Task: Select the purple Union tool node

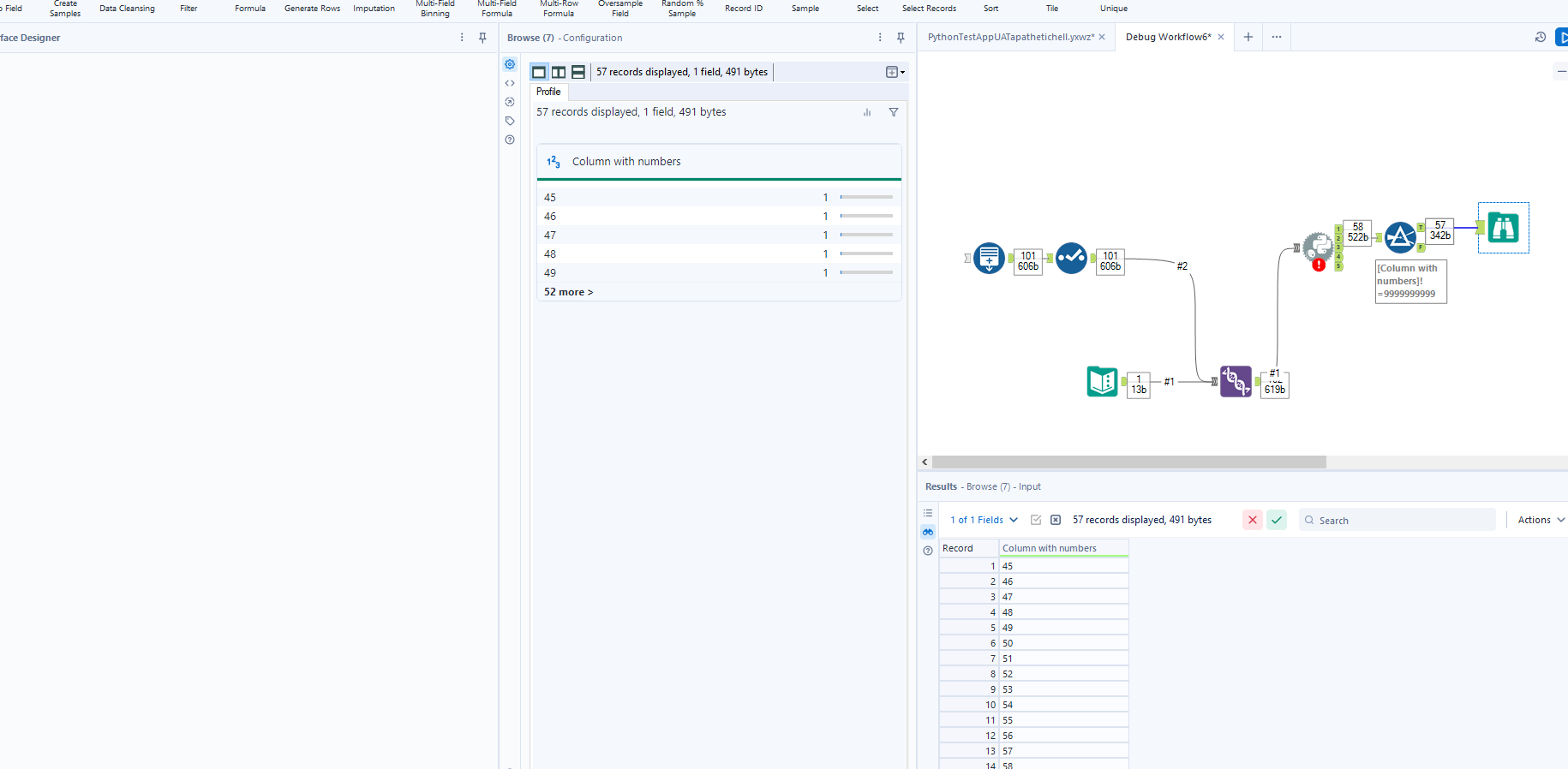Action: click(1236, 381)
